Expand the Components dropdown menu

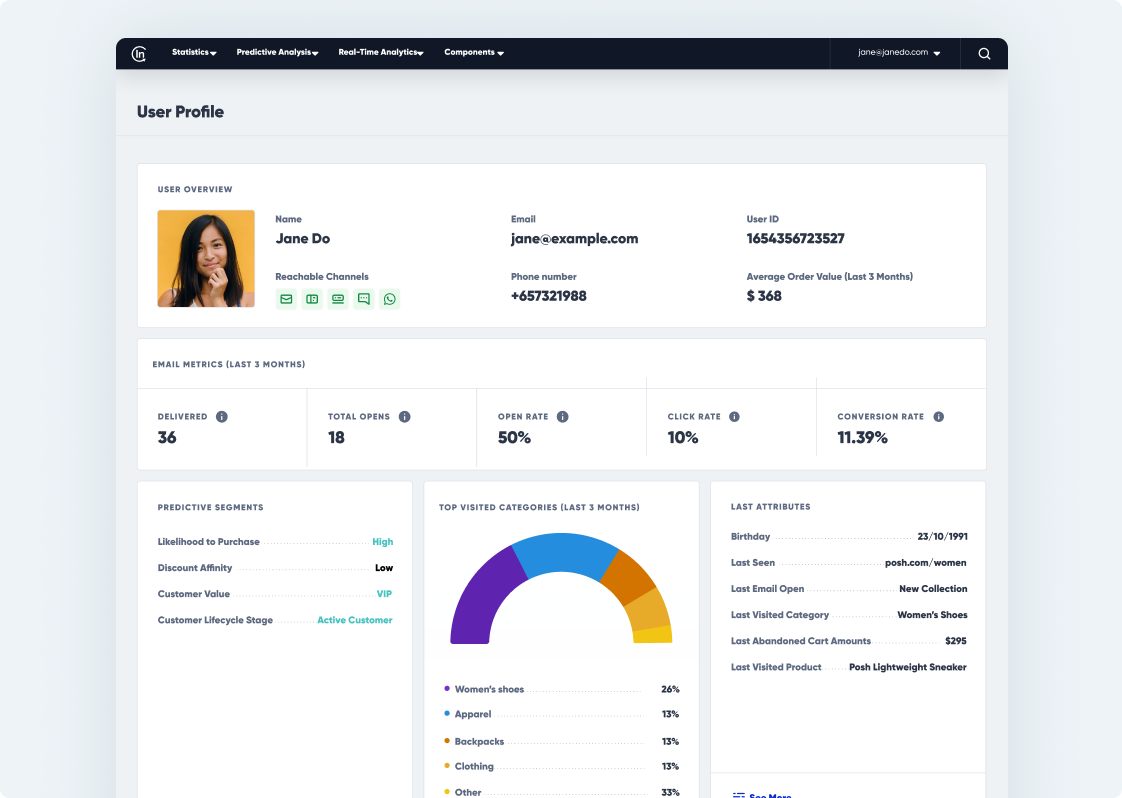pyautogui.click(x=473, y=53)
